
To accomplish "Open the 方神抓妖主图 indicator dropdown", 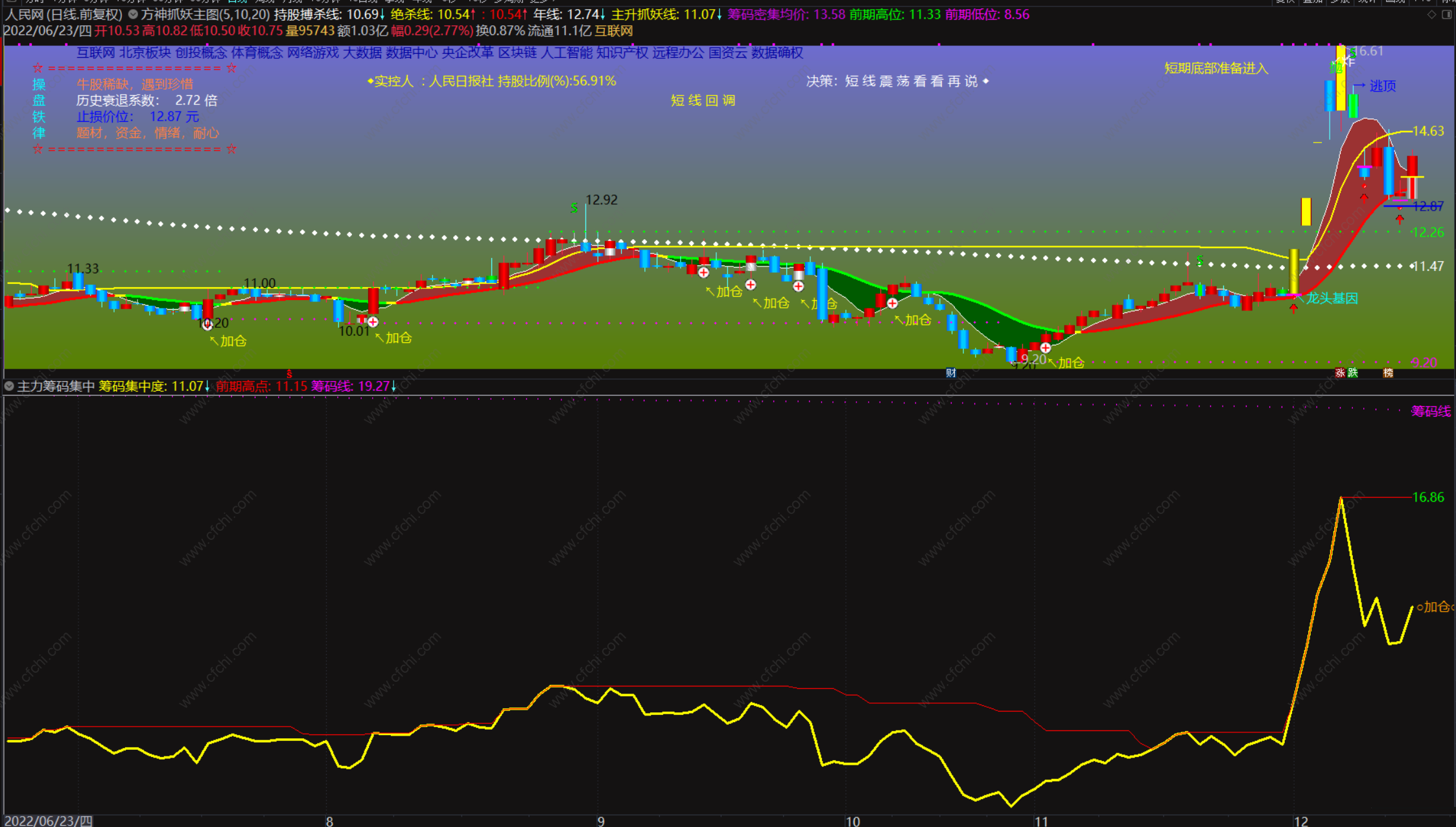I will [x=133, y=14].
